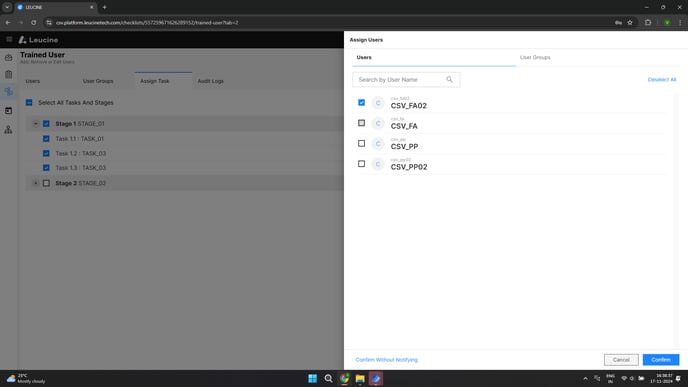688x387 pixels.
Task: Open the Windows Start button
Action: tap(312, 378)
